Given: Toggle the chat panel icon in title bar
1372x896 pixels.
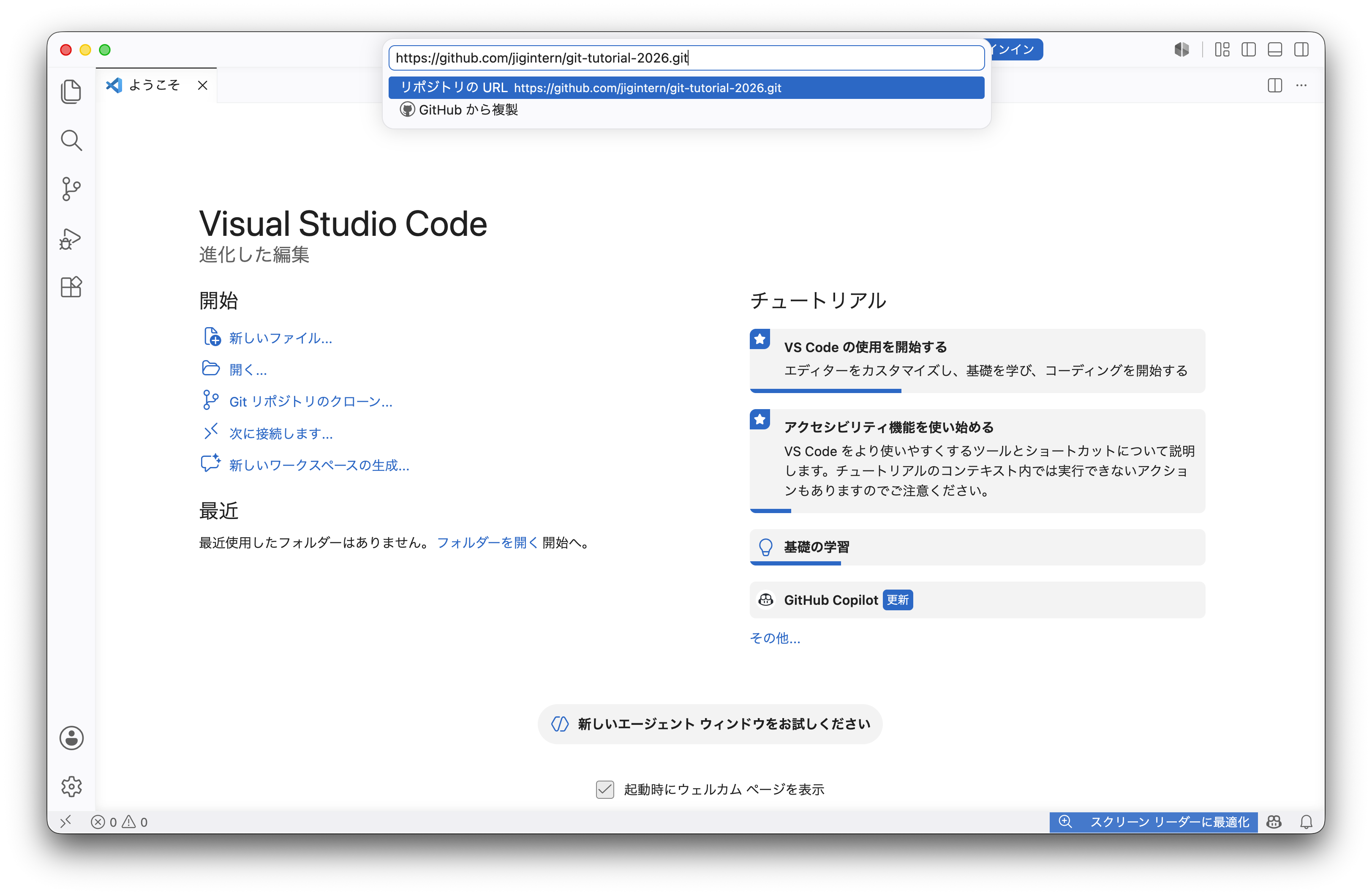Looking at the screenshot, I should [x=1181, y=49].
